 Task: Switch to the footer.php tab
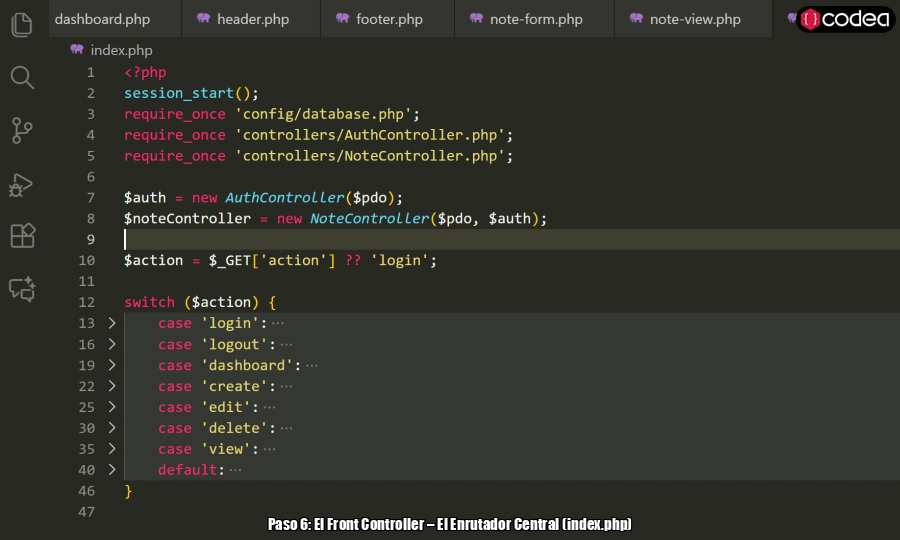pos(387,19)
